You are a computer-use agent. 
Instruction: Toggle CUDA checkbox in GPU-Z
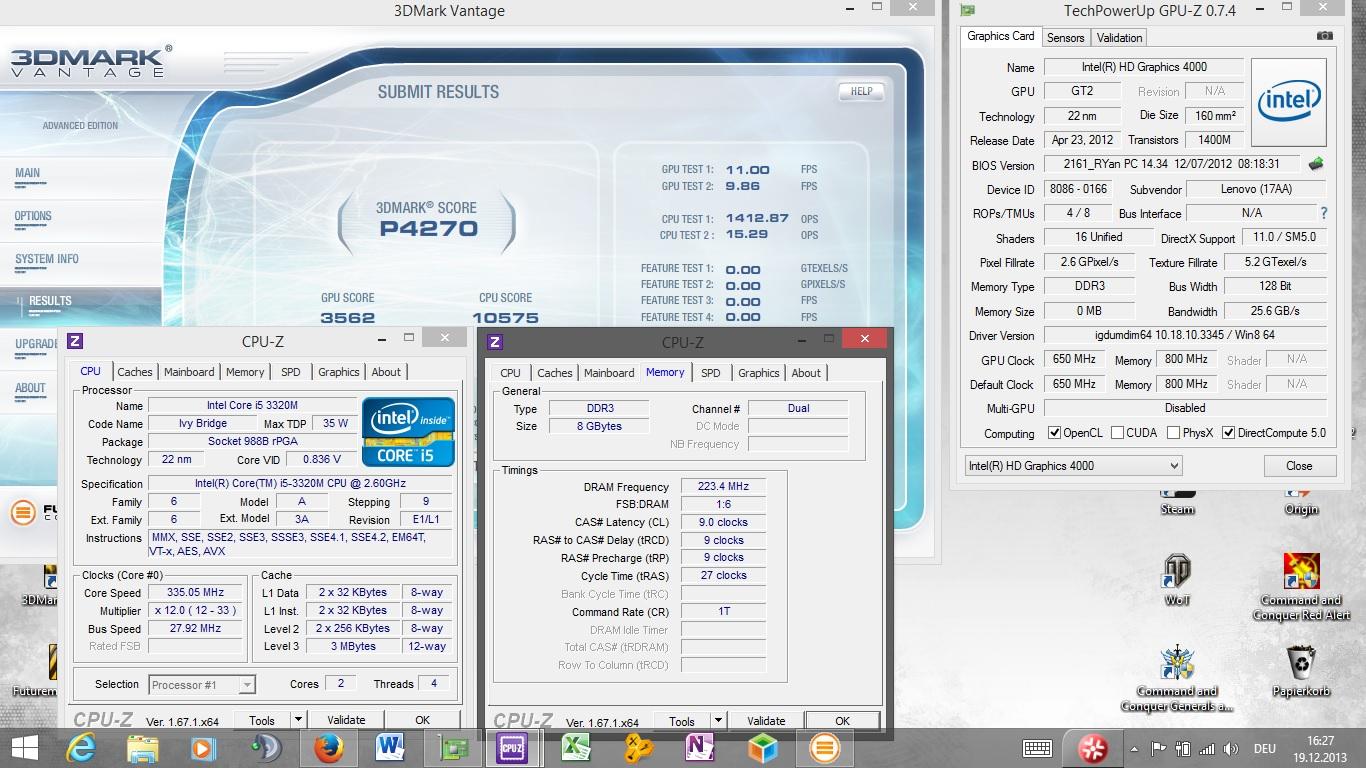[1117, 433]
